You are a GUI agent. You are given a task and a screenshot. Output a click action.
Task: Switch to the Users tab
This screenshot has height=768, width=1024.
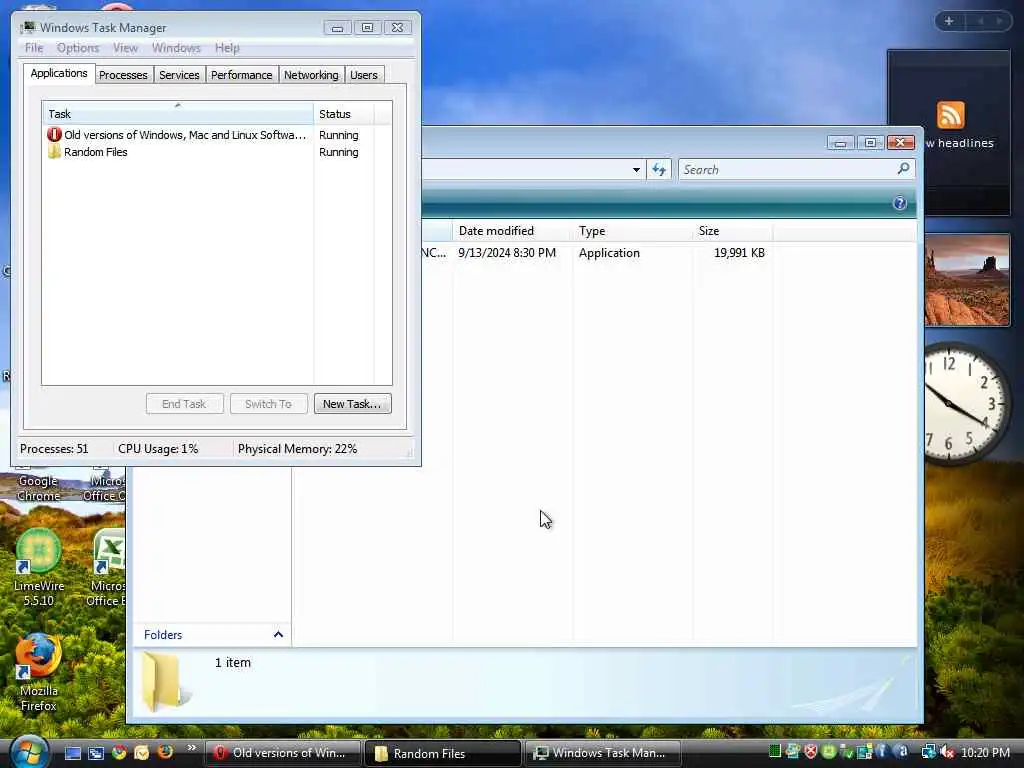[364, 75]
